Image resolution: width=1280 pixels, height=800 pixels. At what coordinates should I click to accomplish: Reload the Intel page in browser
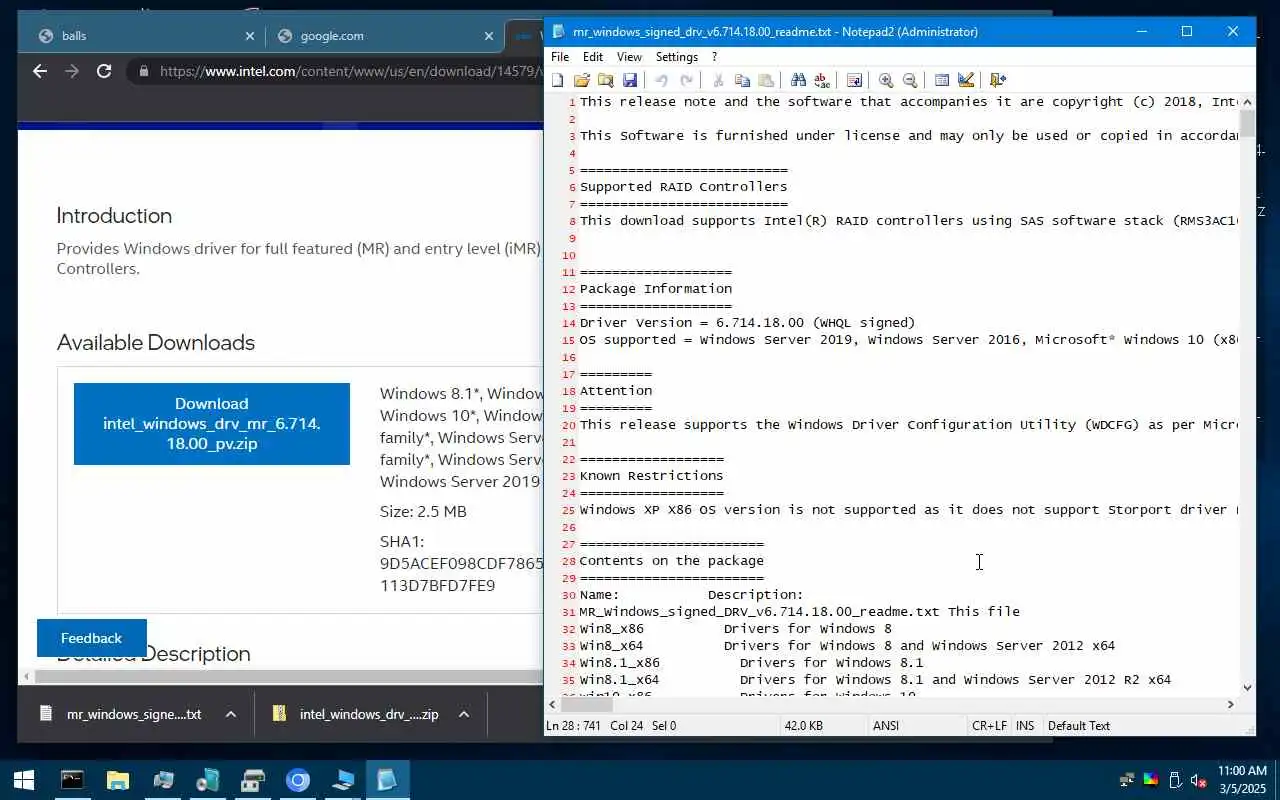[104, 71]
